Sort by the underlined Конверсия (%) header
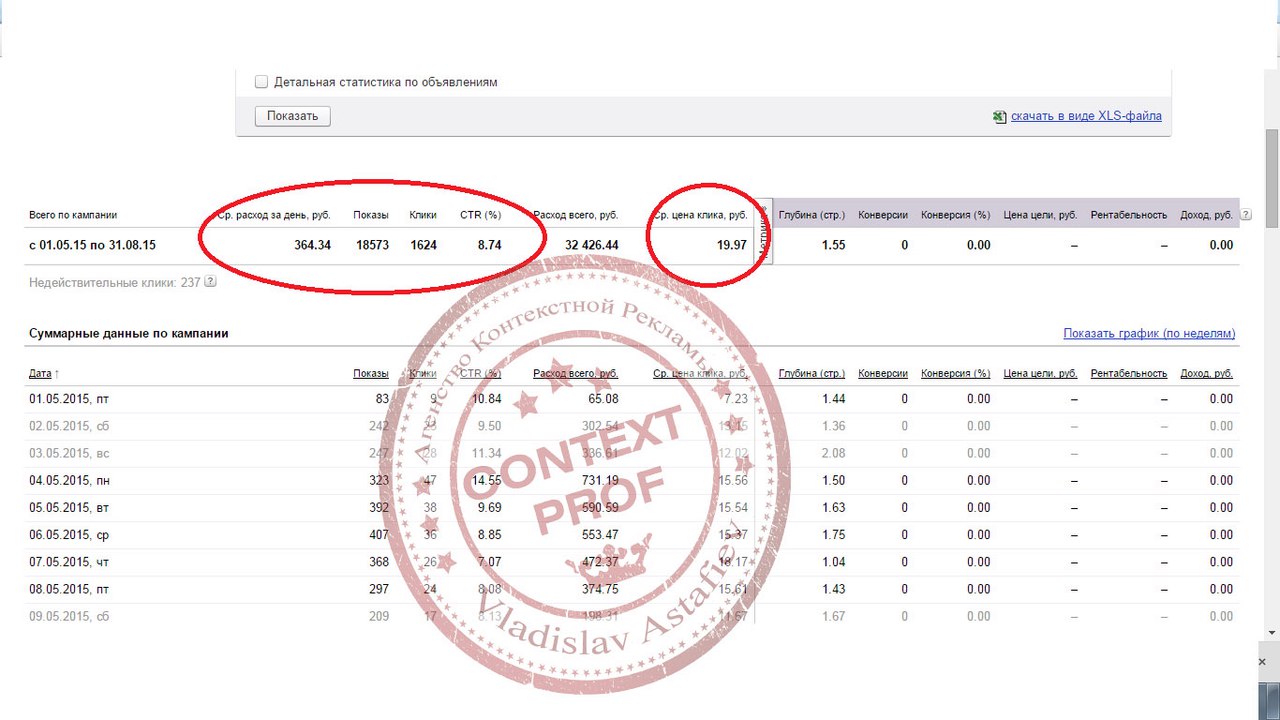This screenshot has width=1280, height=720. coord(955,373)
